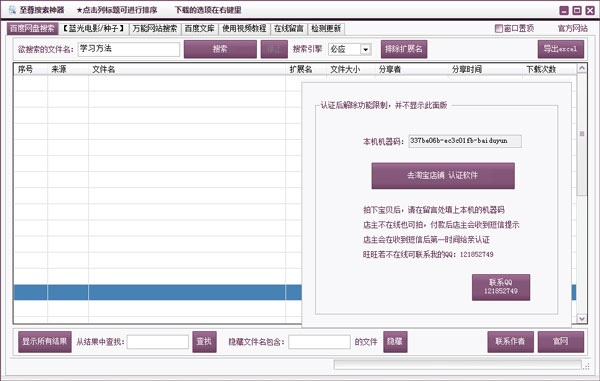Sort by the 扩展名 column header

coord(306,69)
